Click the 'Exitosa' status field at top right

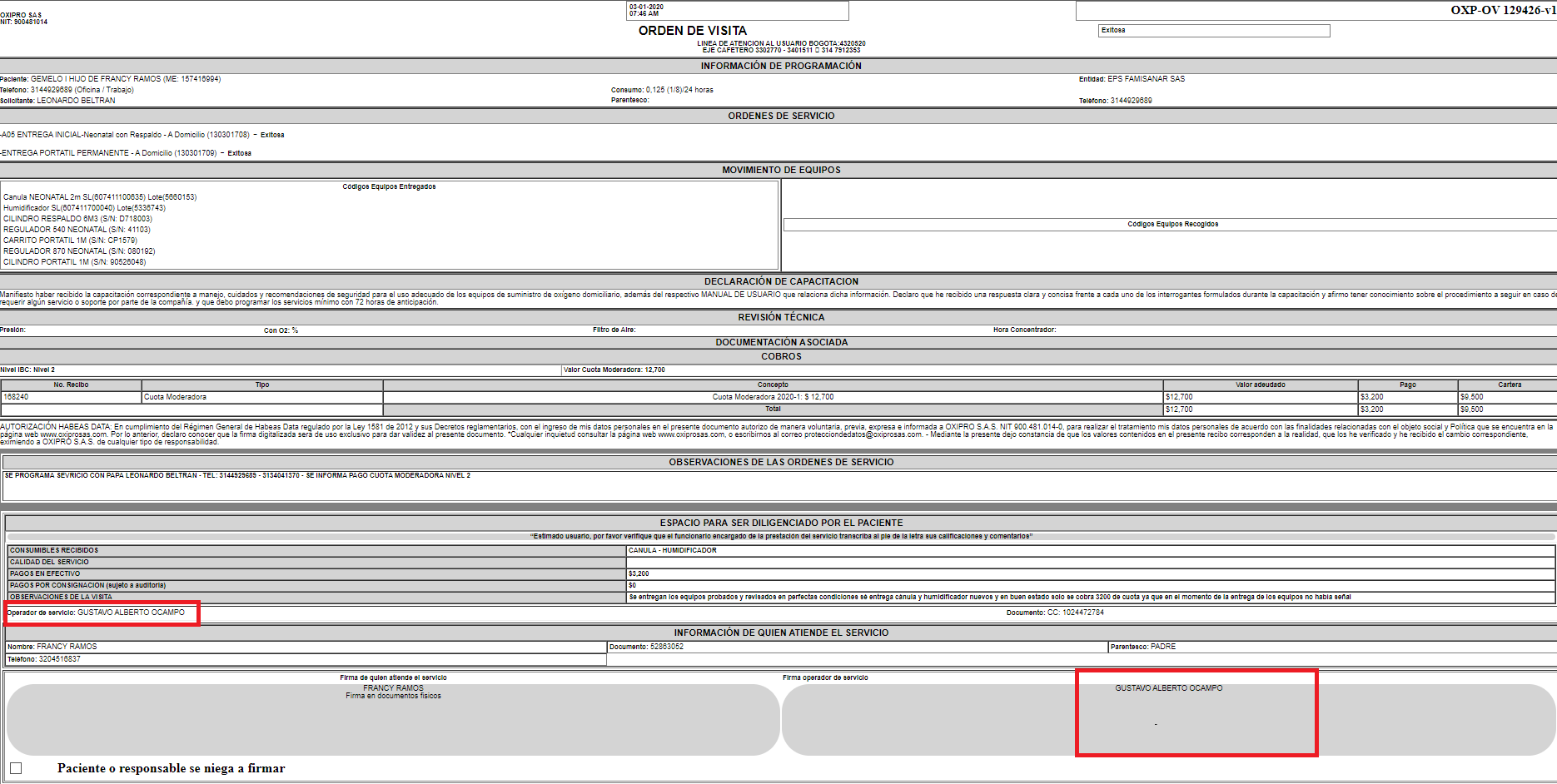click(1214, 31)
